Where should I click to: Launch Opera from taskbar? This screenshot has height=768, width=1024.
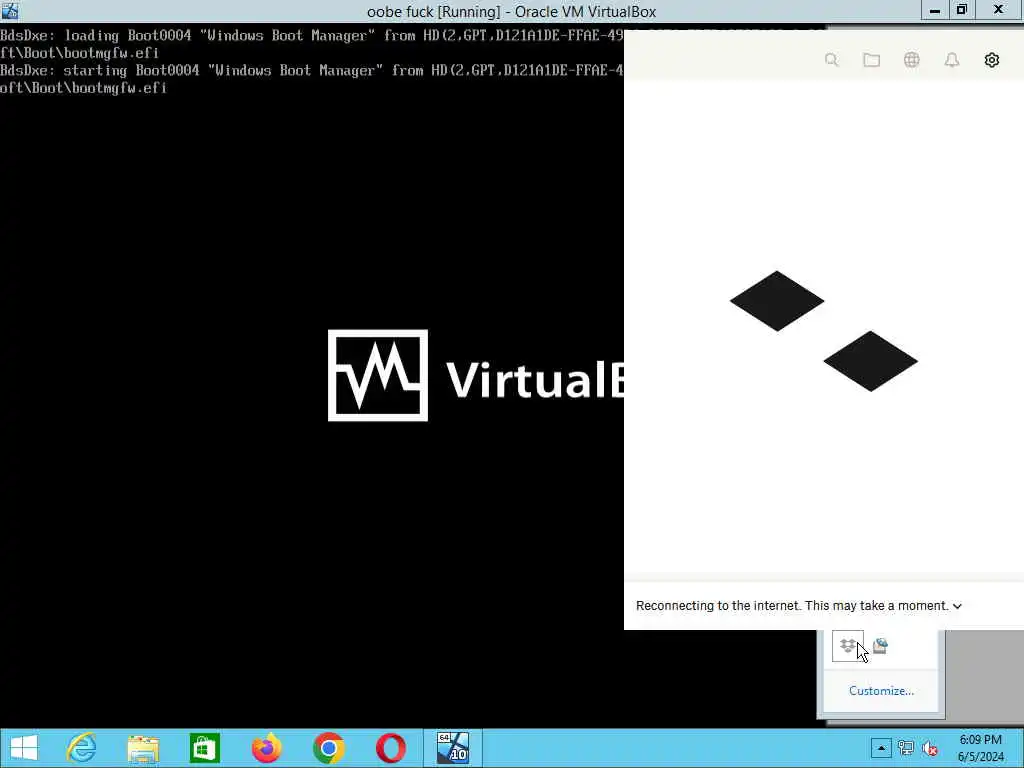[391, 748]
